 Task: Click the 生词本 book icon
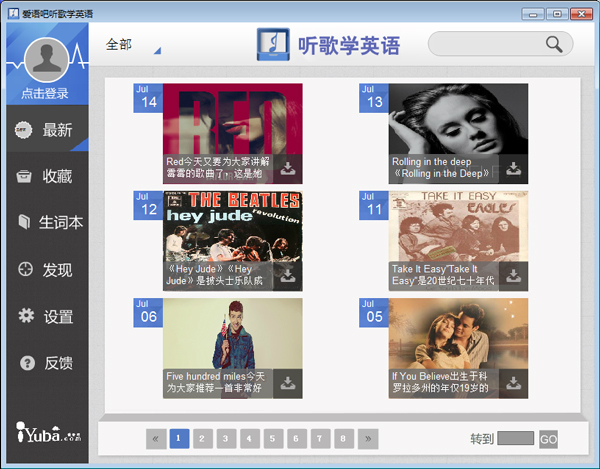click(24, 221)
